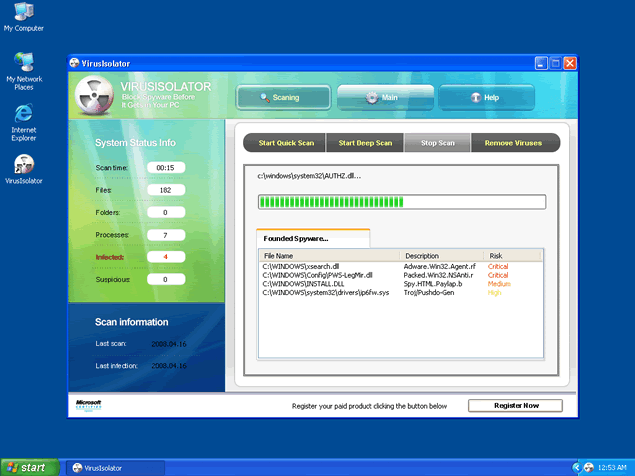Click the green scan progress bar
Screen dimensions: 635x476
pos(401,202)
